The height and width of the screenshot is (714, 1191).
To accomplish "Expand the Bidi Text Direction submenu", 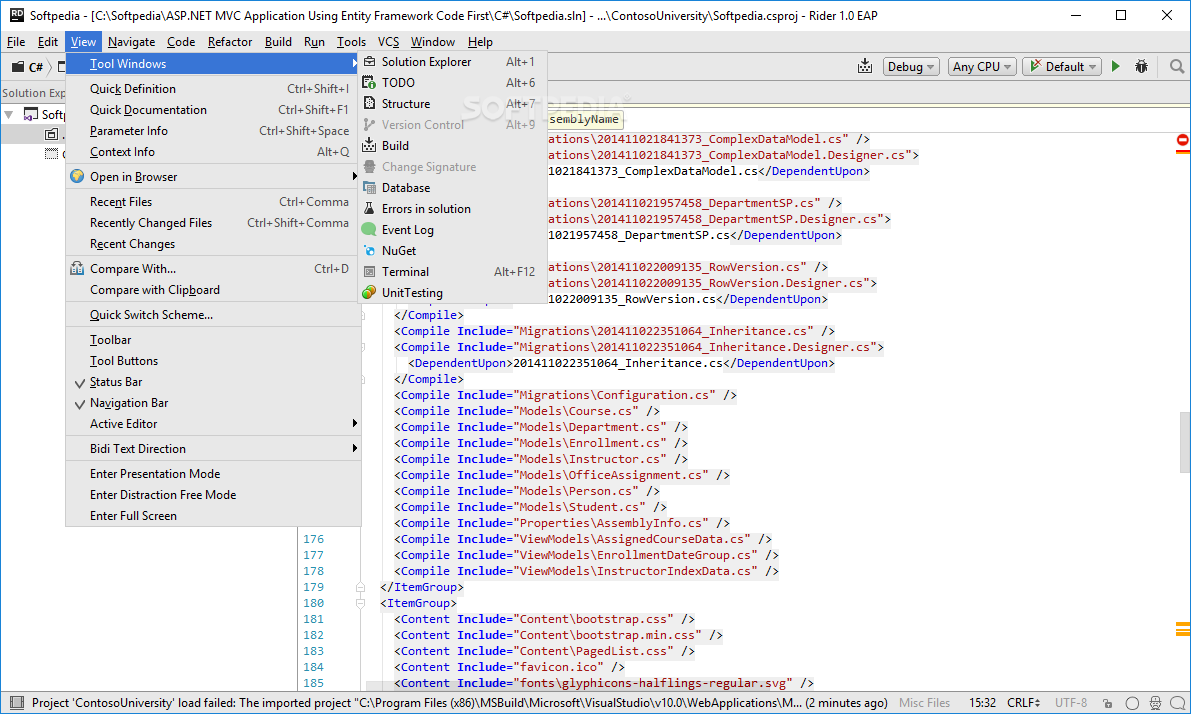I will (213, 449).
